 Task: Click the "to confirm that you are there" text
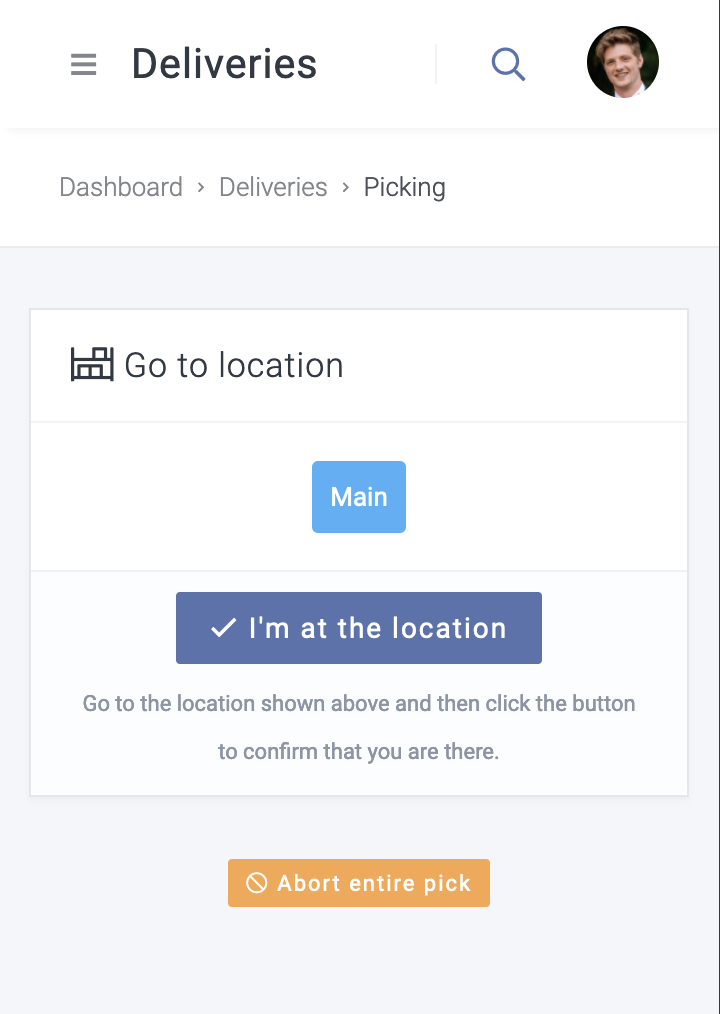(x=359, y=751)
